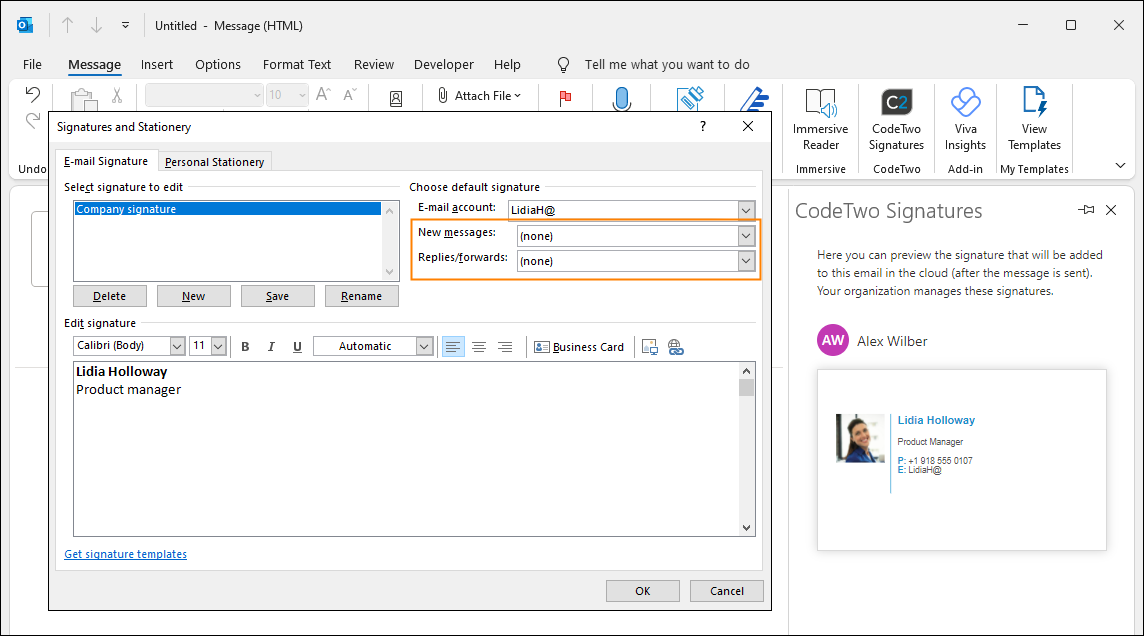
Task: Go to previous item with up arrow
Action: point(67,26)
